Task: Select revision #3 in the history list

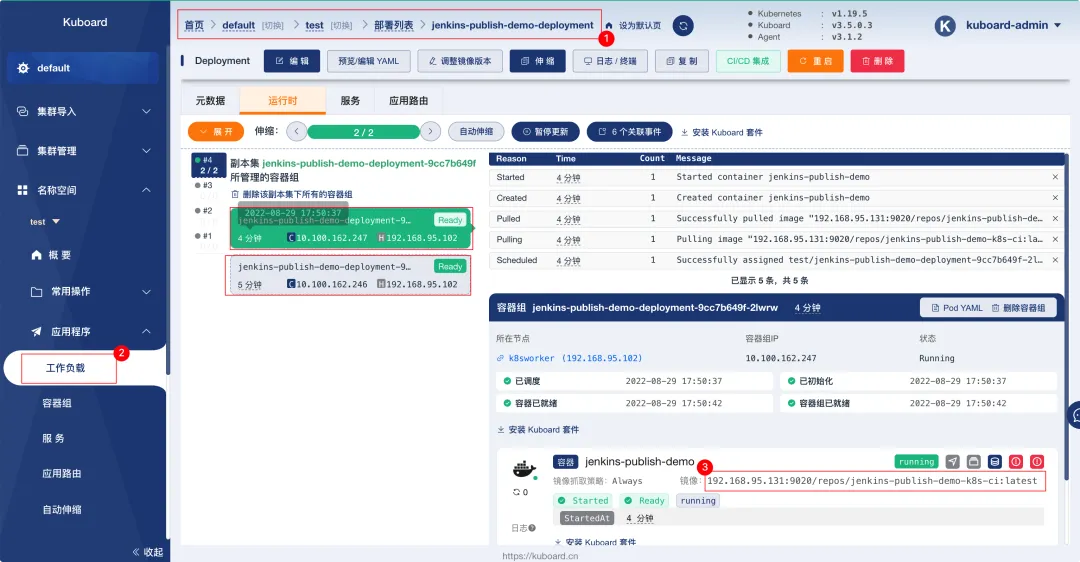Action: point(204,185)
